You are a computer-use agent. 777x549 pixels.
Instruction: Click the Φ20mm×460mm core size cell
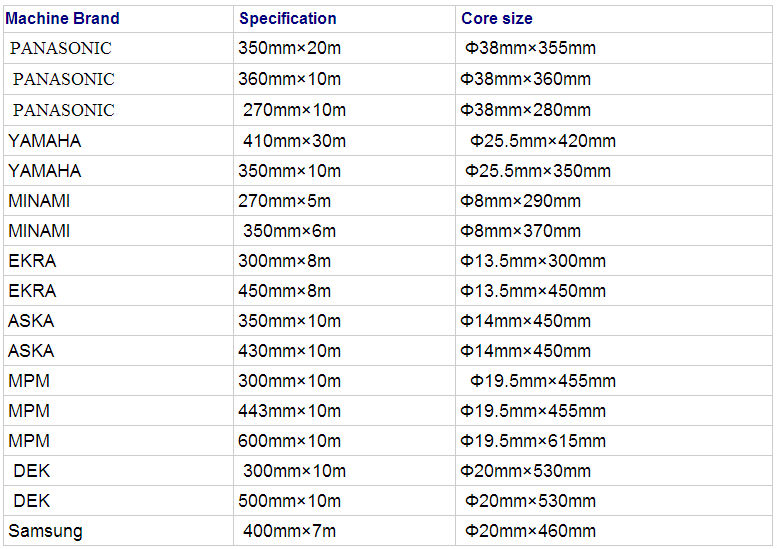pos(530,531)
